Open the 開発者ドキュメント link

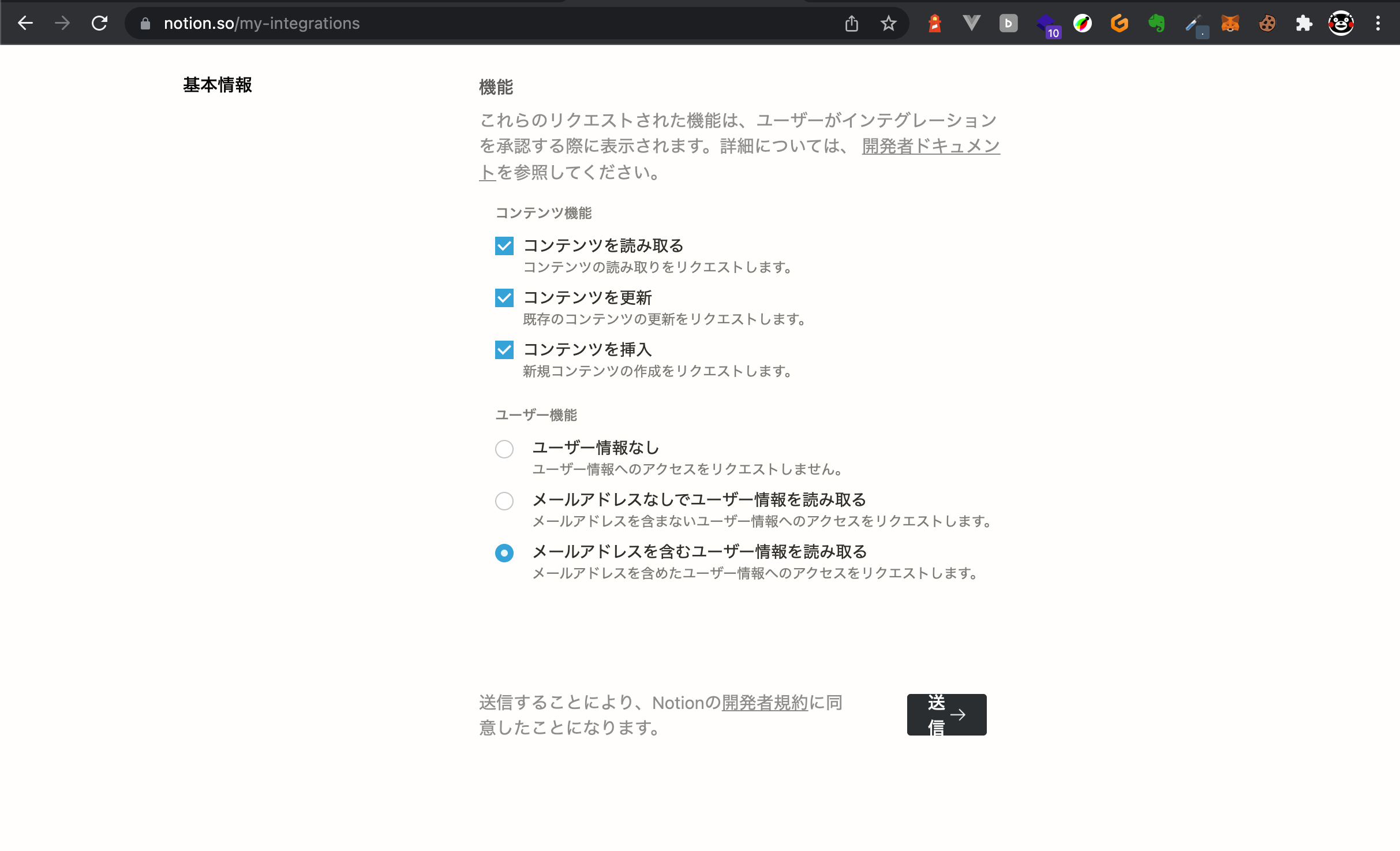(930, 146)
